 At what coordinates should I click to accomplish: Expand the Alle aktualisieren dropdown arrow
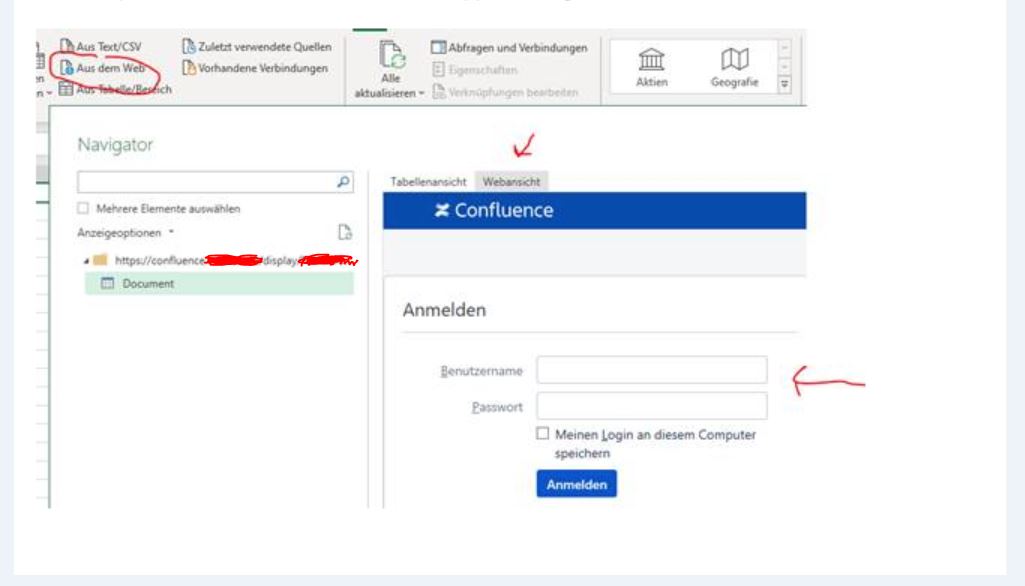[421, 94]
